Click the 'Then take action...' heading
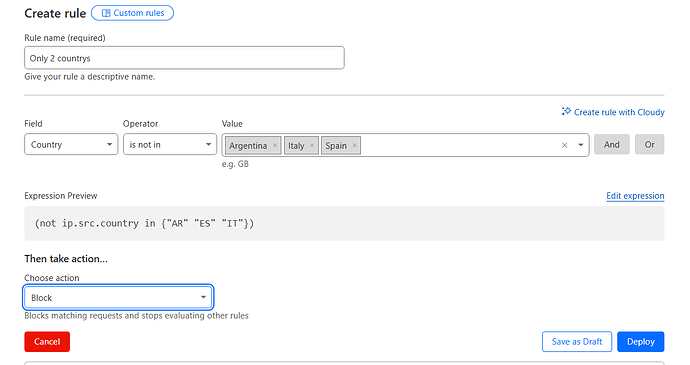The image size is (690, 365). pos(66,258)
